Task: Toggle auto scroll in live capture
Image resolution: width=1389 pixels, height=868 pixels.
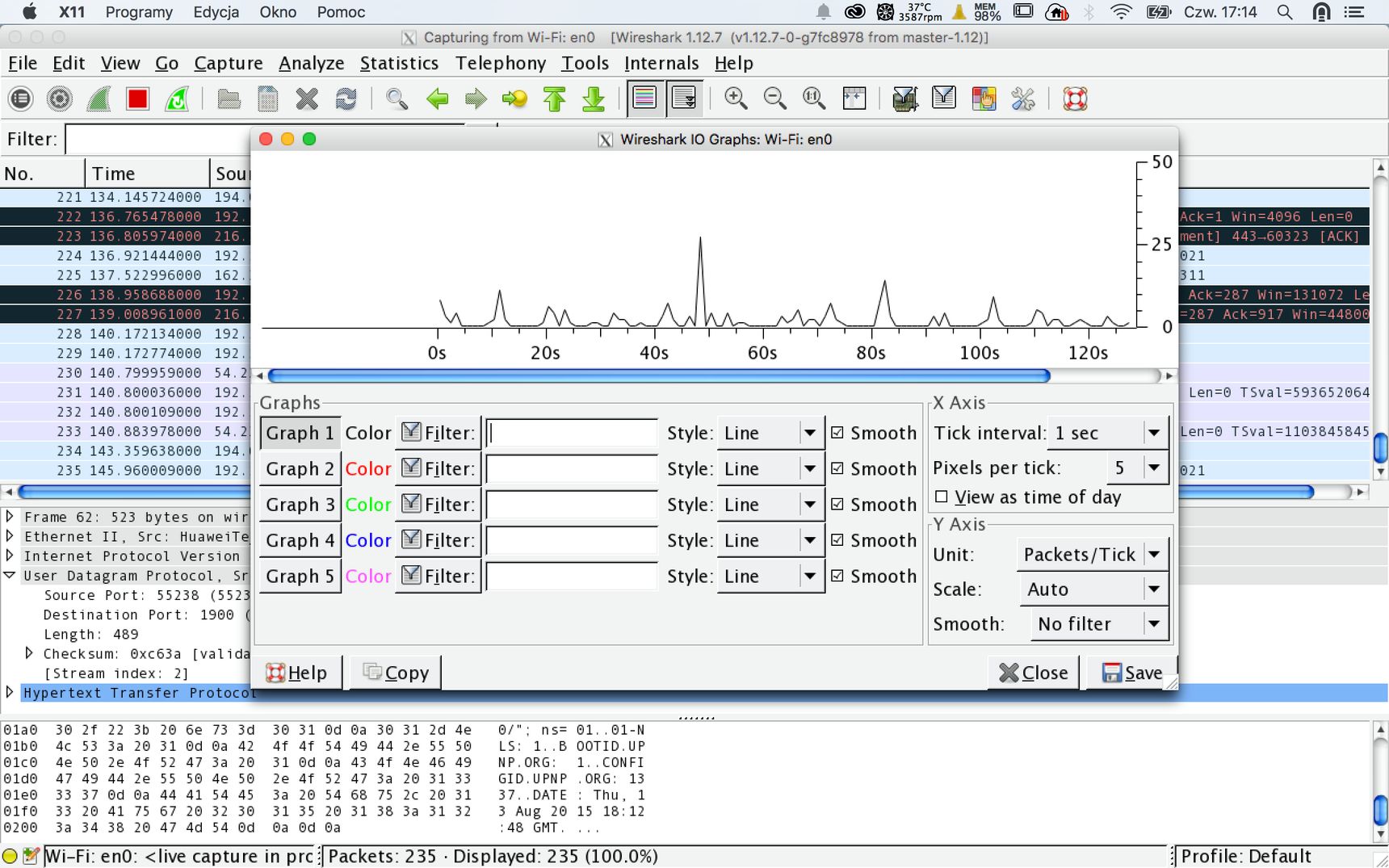Action: tap(684, 99)
